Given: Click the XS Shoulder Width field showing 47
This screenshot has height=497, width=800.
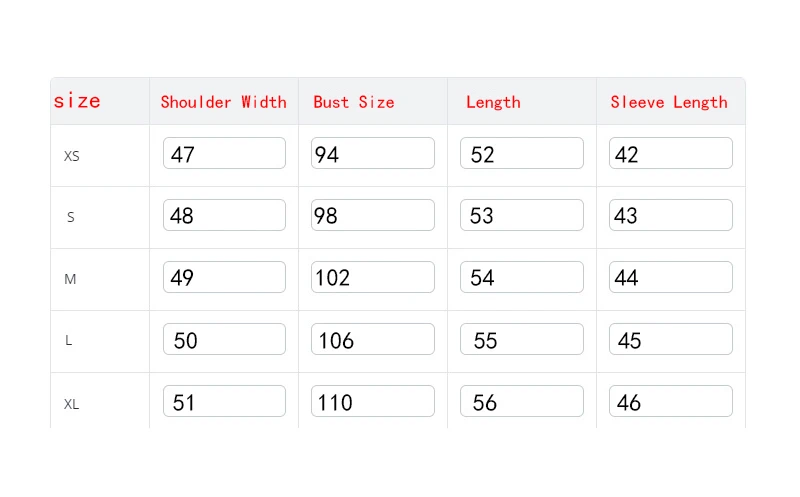Looking at the screenshot, I should coord(224,153).
